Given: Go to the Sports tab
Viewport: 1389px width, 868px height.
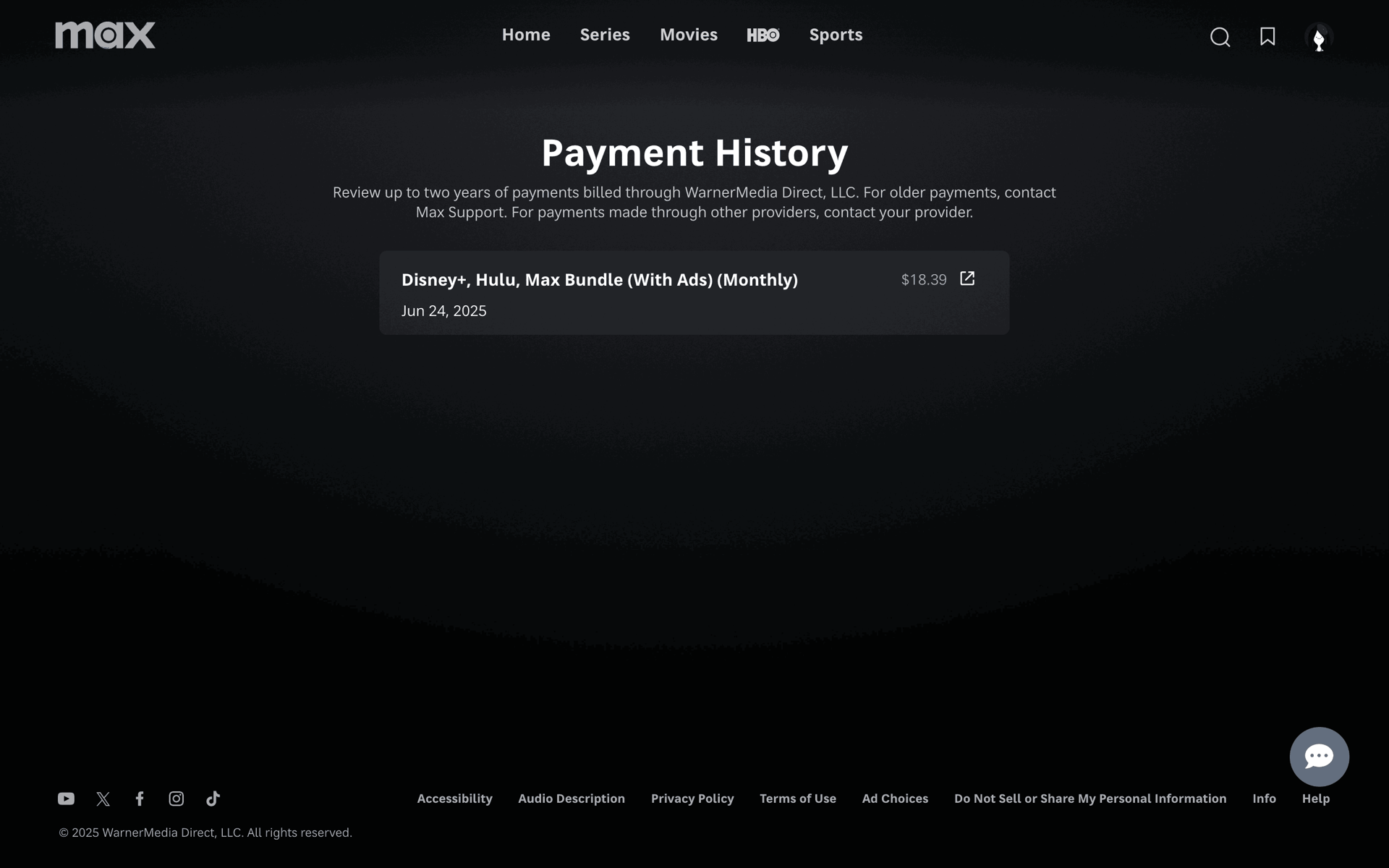Looking at the screenshot, I should tap(836, 35).
